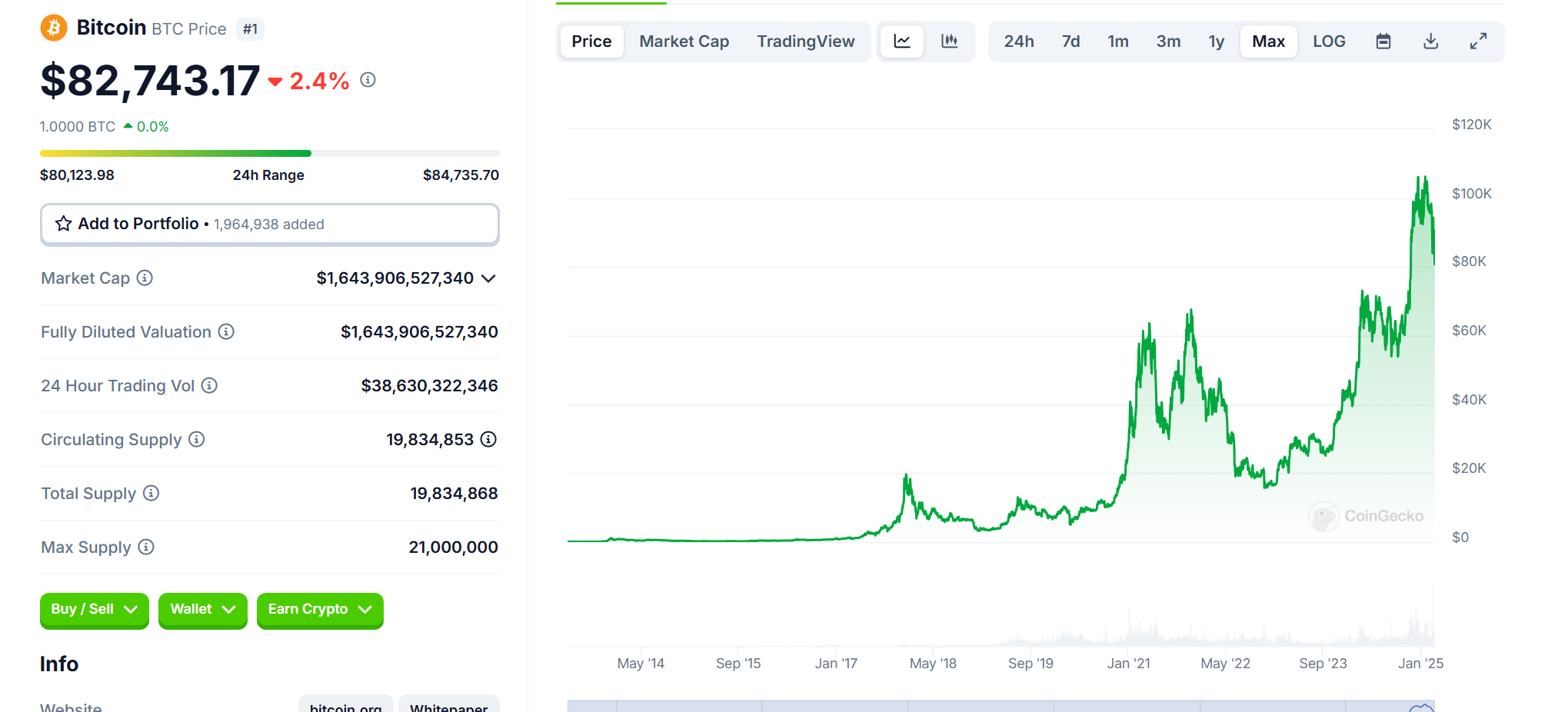This screenshot has height=712, width=1568.
Task: Open info icon beside 19,834,853 value
Action: 488,439
